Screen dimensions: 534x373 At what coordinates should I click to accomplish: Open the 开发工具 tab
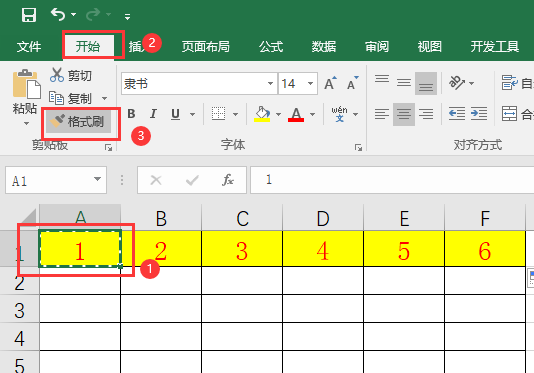pyautogui.click(x=494, y=47)
